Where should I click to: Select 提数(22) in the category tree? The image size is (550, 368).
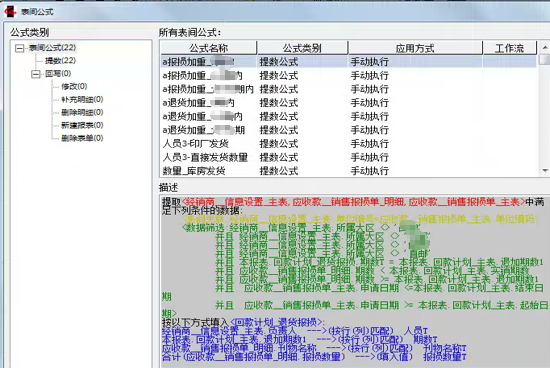[x=60, y=61]
